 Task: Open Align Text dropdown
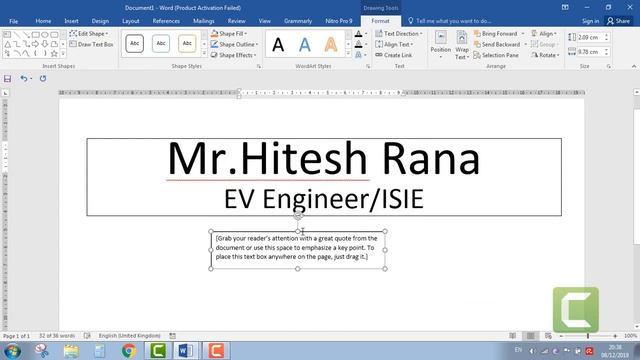click(x=394, y=44)
